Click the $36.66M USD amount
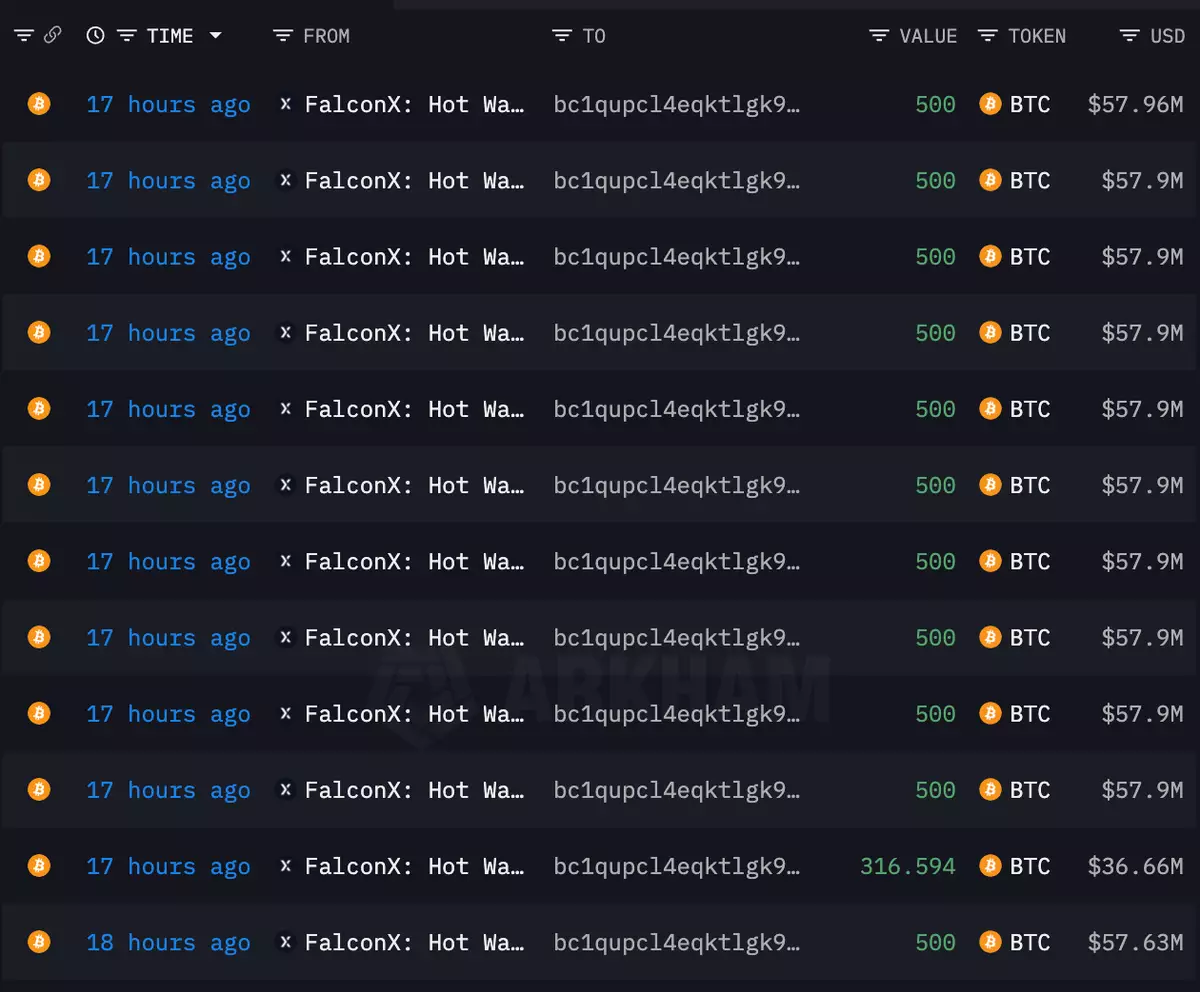1200x992 pixels. click(1135, 866)
